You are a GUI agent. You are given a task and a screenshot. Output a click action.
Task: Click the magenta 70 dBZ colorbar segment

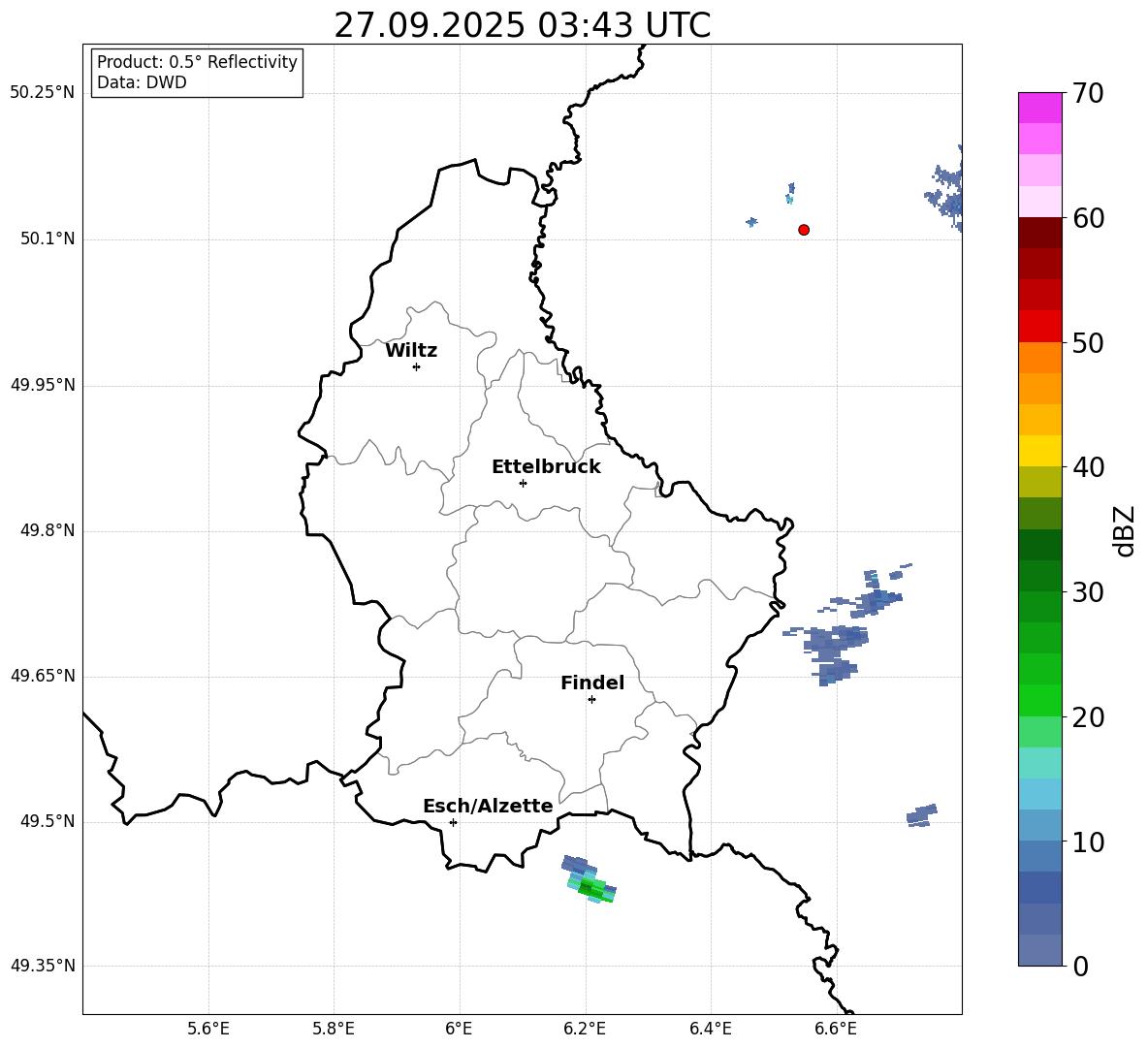(1039, 108)
